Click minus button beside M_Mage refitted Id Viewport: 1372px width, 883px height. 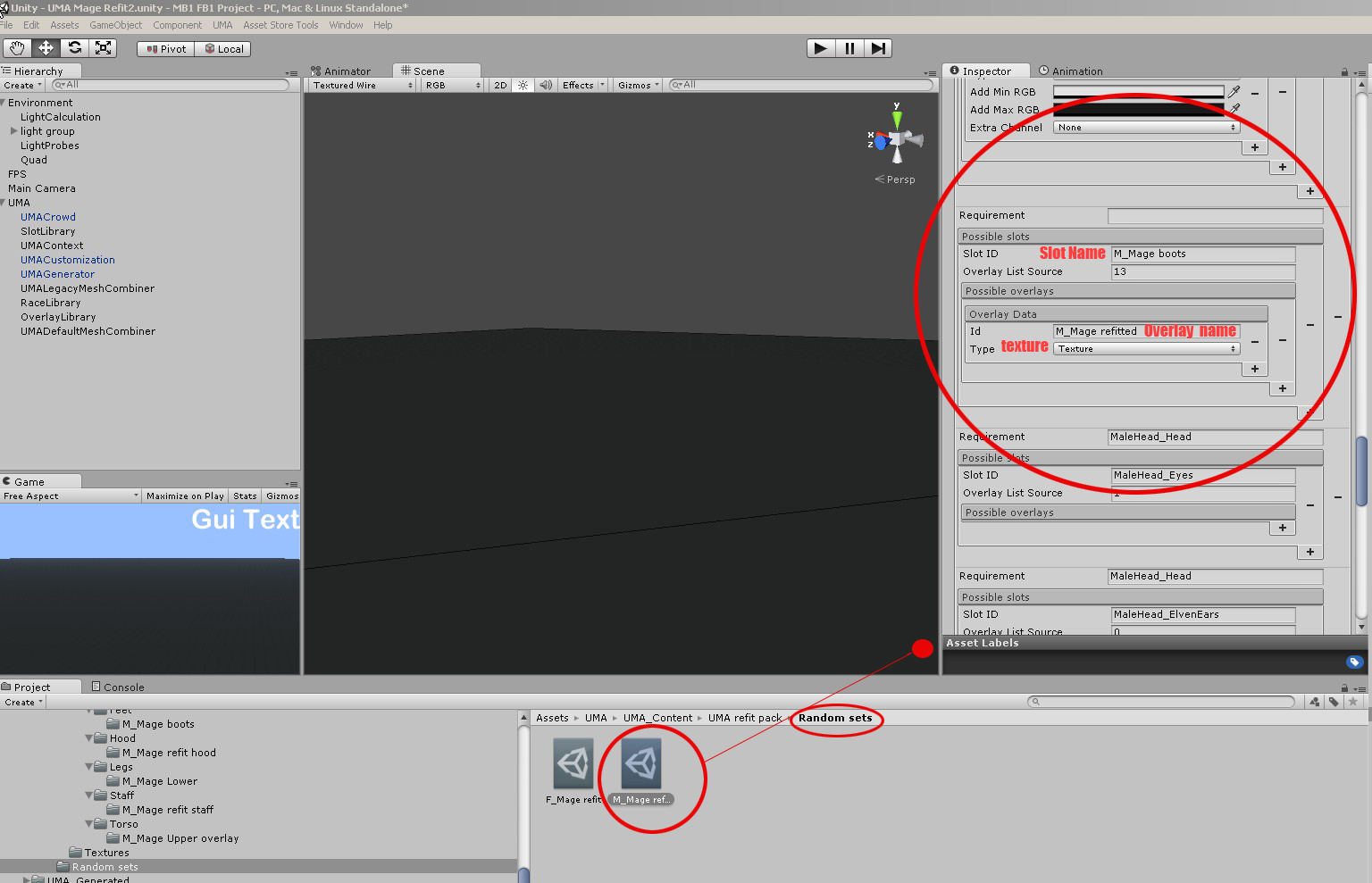pos(1255,341)
